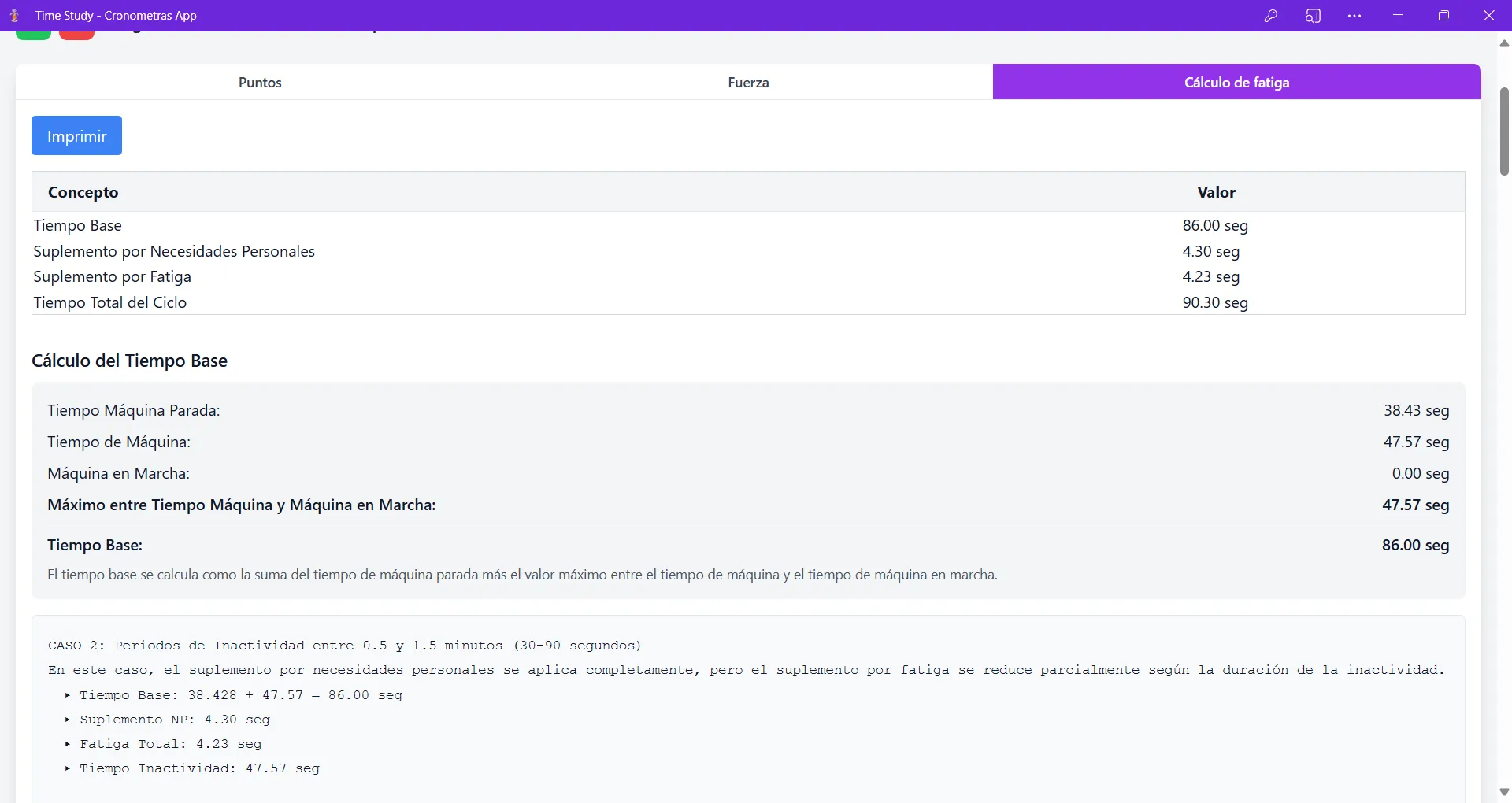Click the 47.57 seg value for Tiempo de Máquina
The image size is (1512, 803).
click(1417, 442)
